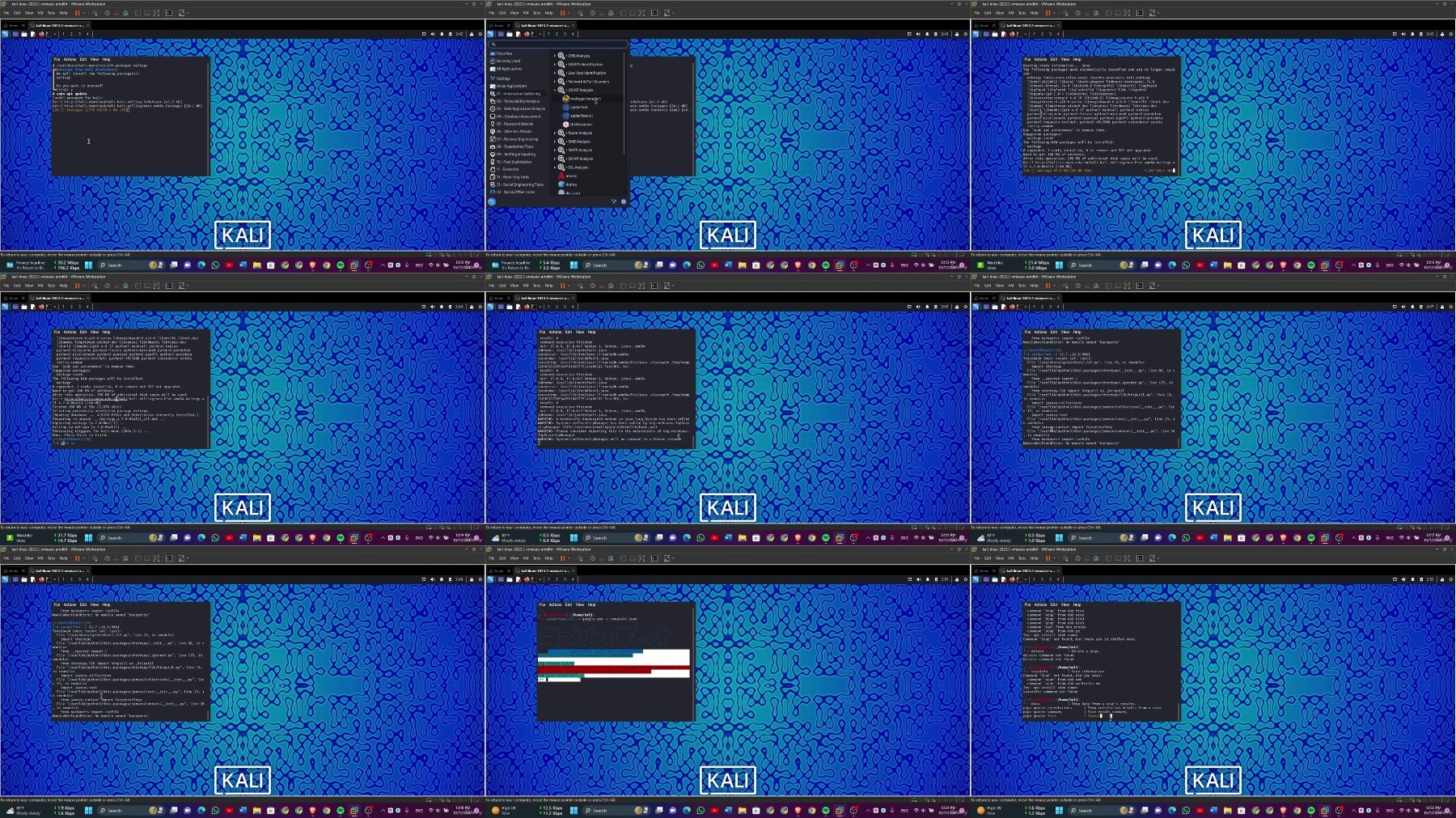
Task: Select 13 - Social Engineering Tools category
Action: [x=518, y=184]
